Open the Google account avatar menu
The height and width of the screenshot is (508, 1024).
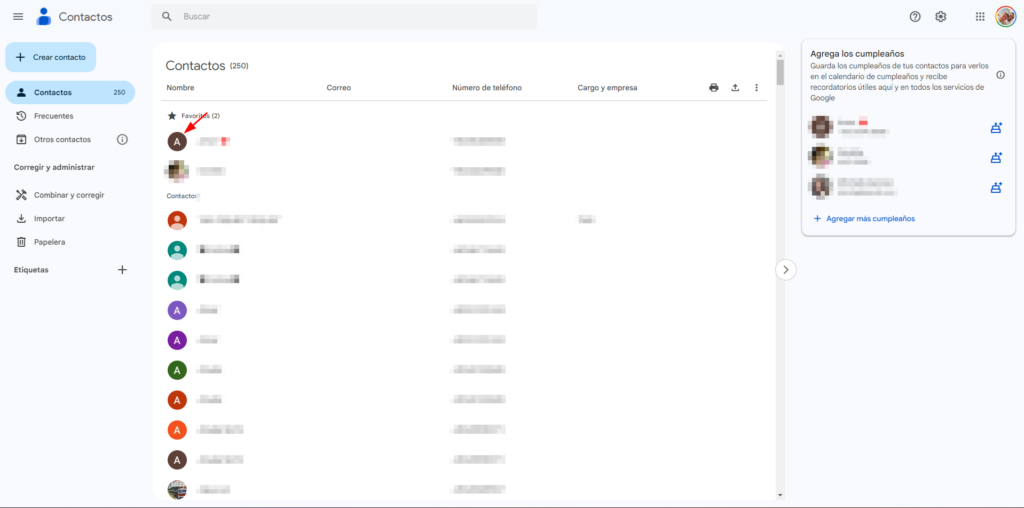coord(1005,17)
